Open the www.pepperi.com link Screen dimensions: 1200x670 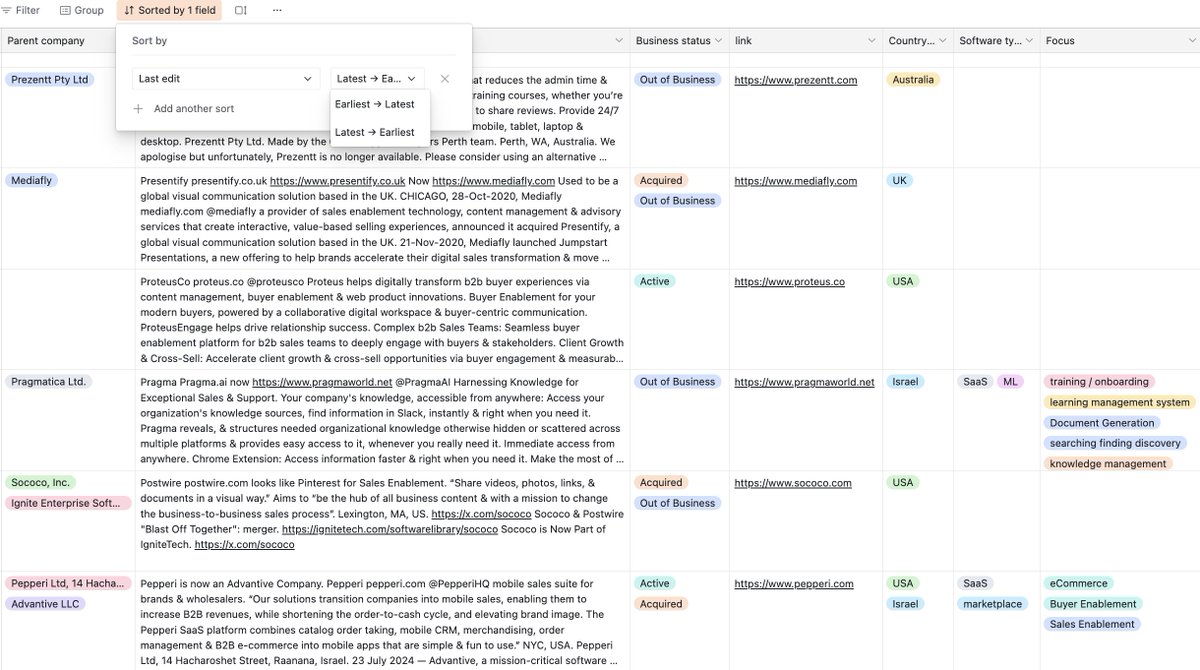794,584
